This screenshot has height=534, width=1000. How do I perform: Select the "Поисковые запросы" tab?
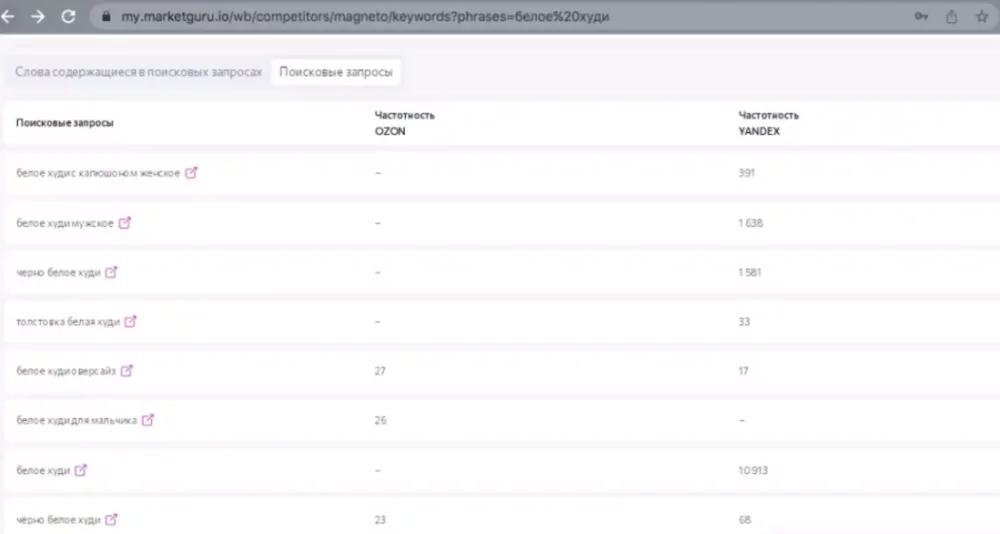[x=335, y=73]
